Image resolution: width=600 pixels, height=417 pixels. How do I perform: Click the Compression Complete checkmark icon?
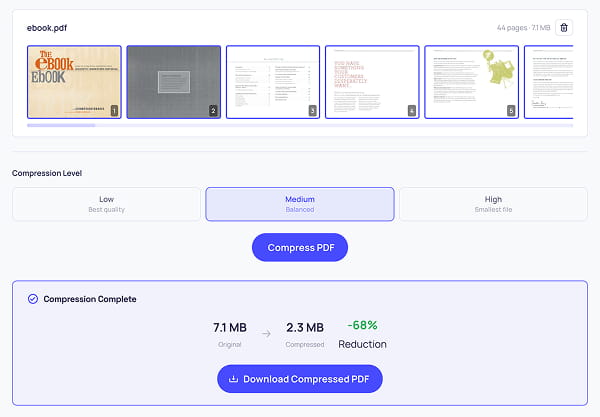click(33, 299)
